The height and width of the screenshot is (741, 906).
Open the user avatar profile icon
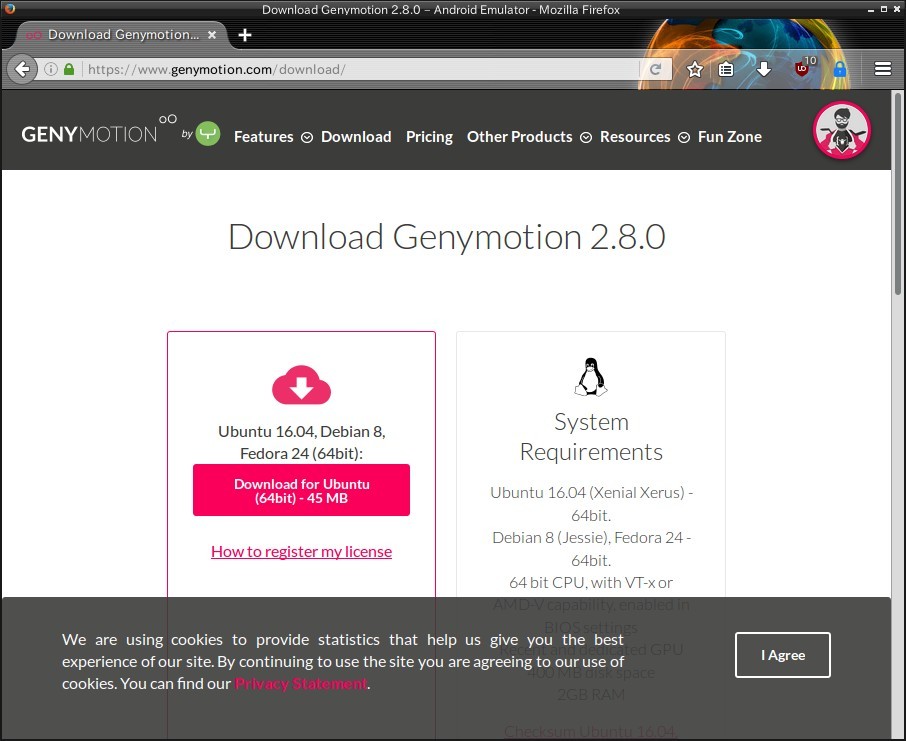[x=842, y=130]
